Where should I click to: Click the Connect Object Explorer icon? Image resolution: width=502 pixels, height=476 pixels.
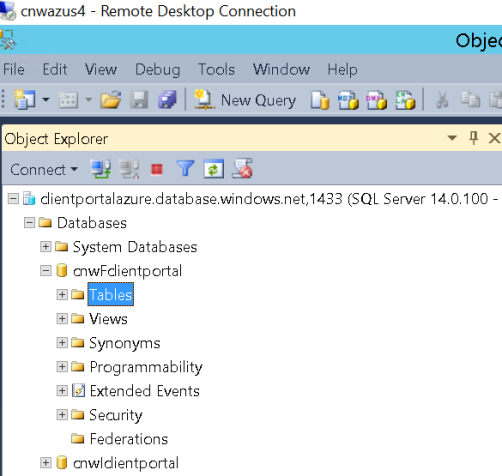click(x=101, y=169)
